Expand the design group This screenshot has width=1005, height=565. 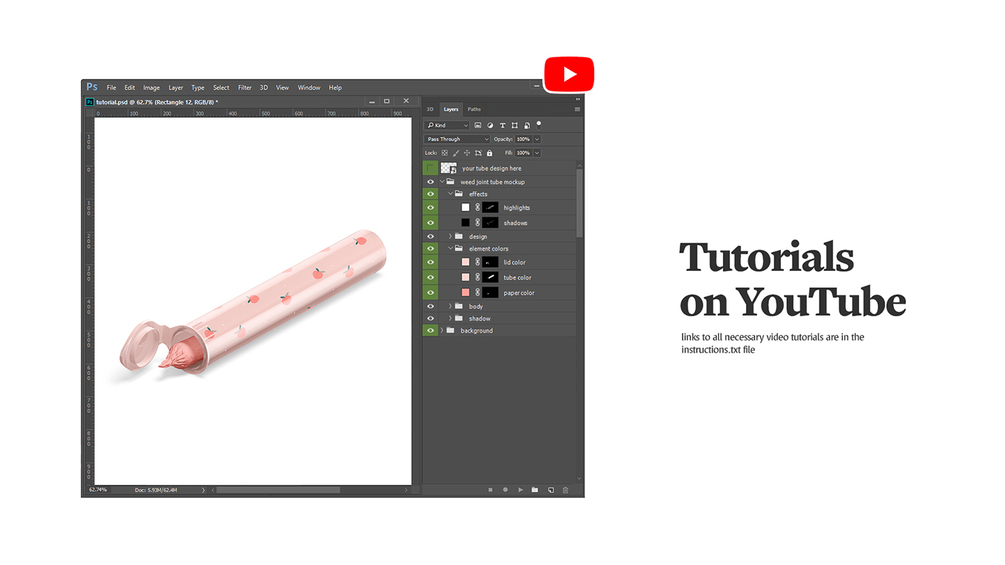[450, 236]
